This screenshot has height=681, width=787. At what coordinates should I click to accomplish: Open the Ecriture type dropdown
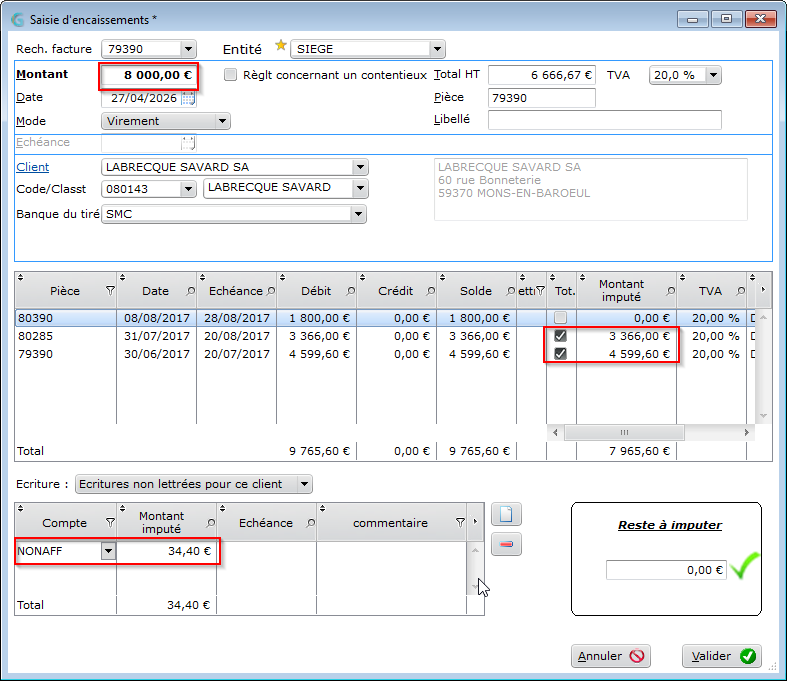click(x=304, y=484)
